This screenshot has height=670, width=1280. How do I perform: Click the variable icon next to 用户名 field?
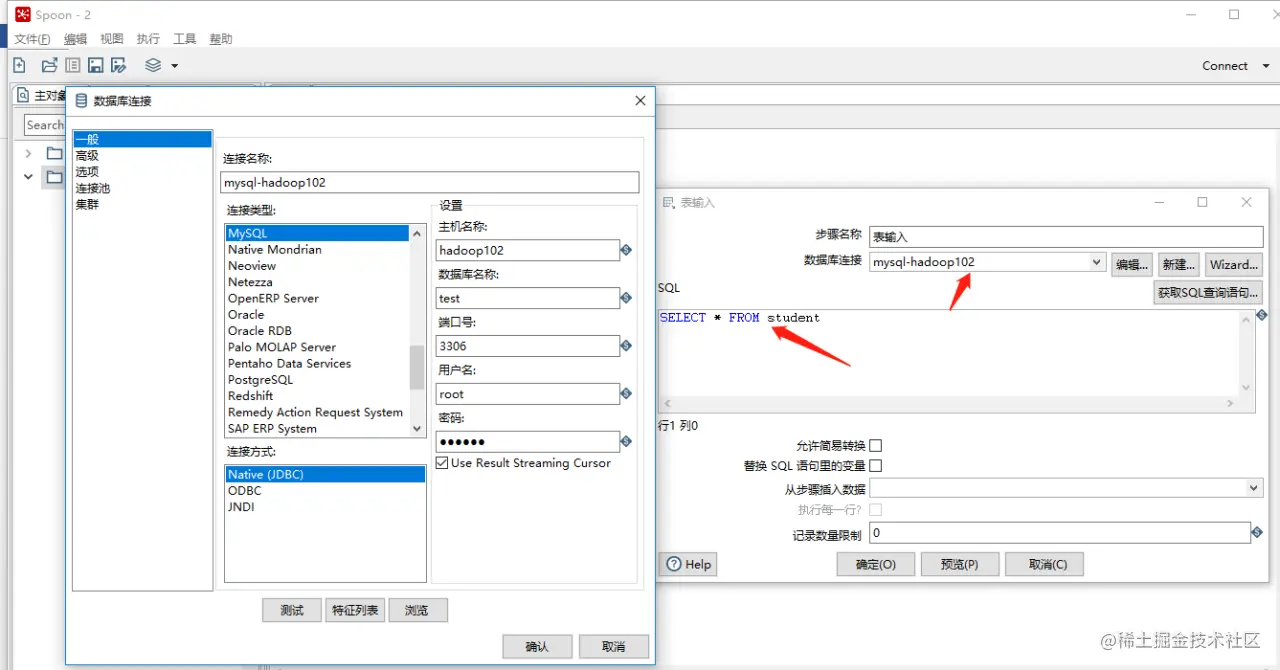pyautogui.click(x=626, y=394)
